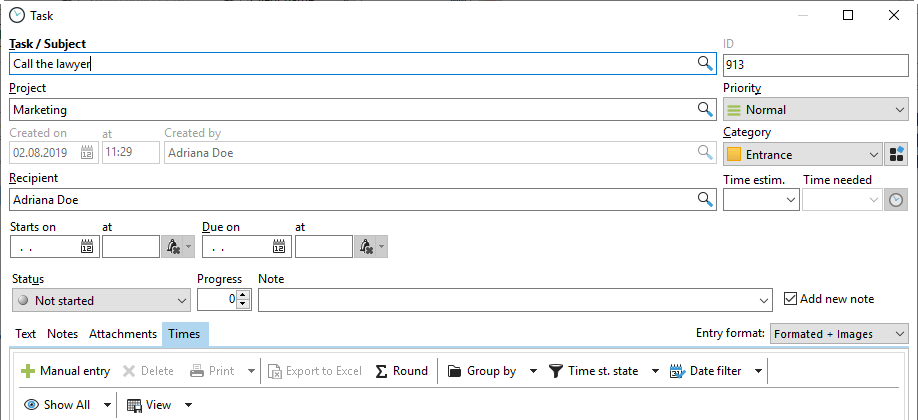Open the Starts on calendar picker
918x420 pixels.
(x=87, y=246)
